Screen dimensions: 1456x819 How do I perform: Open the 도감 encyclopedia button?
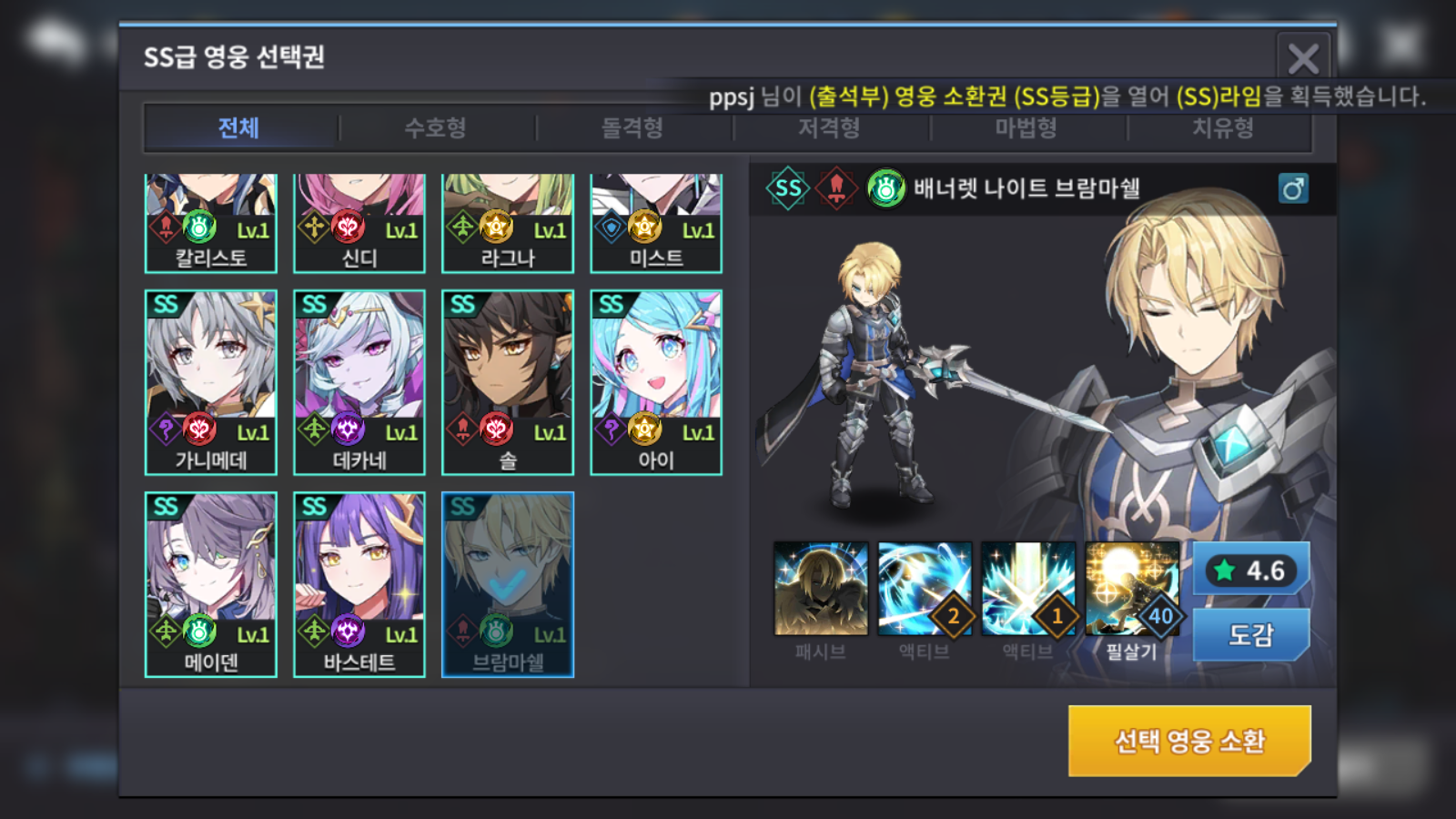tap(1251, 634)
